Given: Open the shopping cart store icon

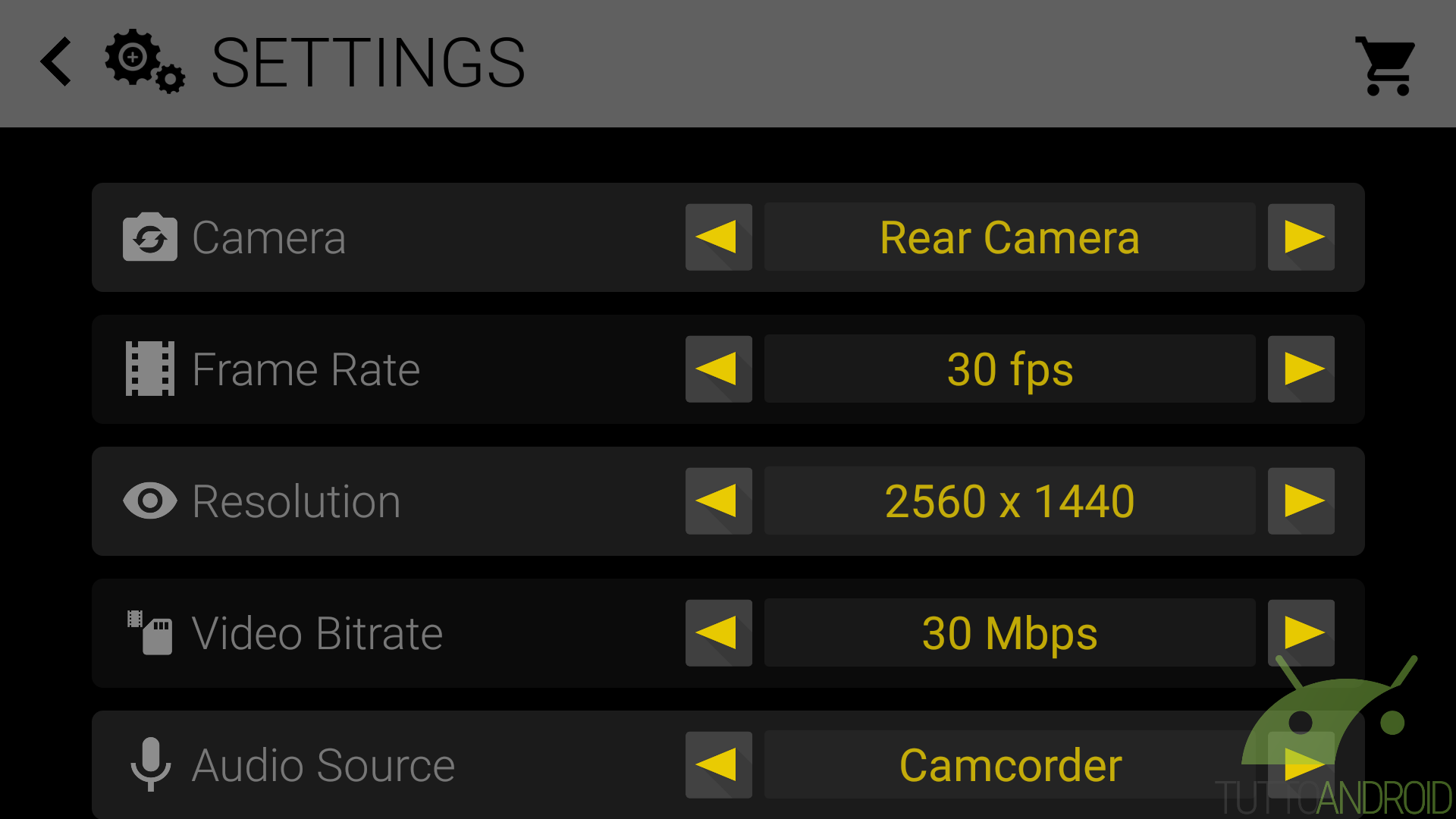Looking at the screenshot, I should click(x=1385, y=66).
